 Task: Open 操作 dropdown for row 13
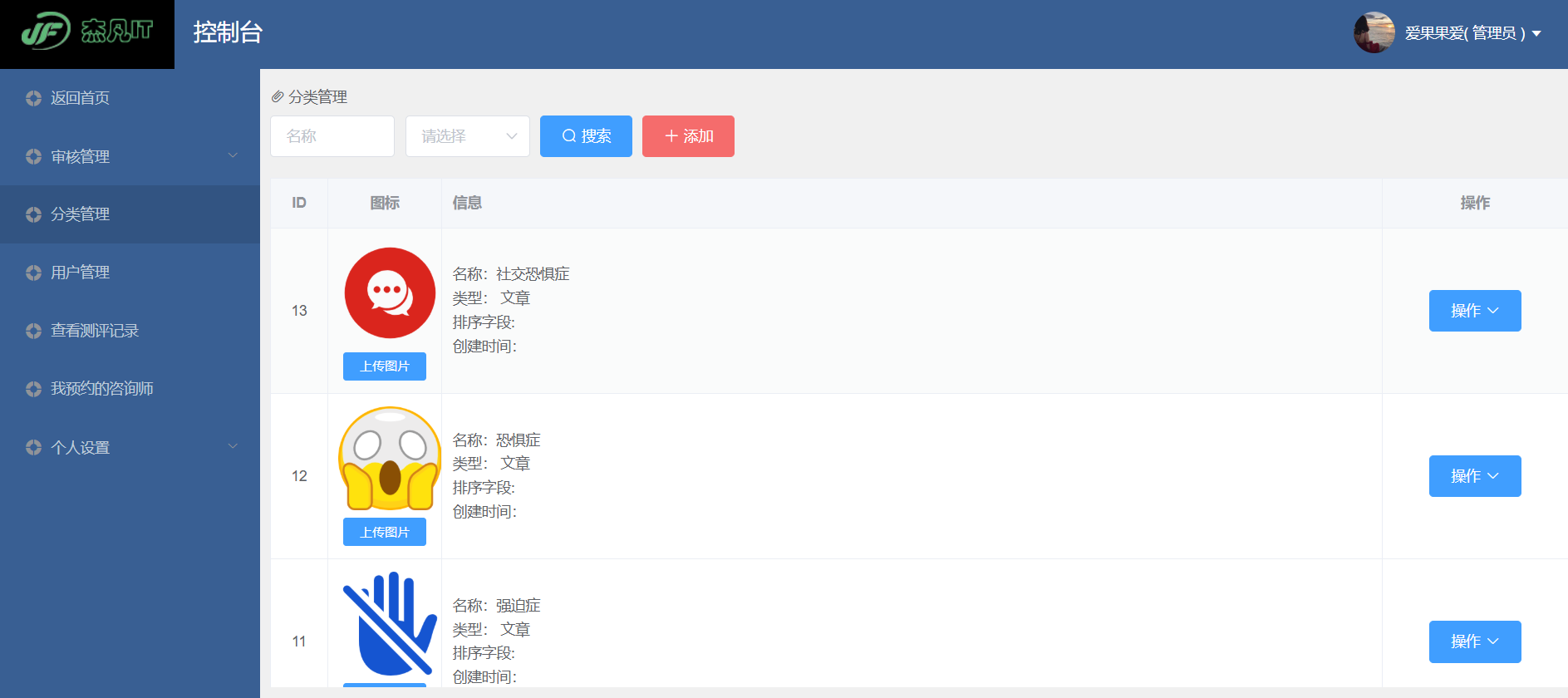click(x=1475, y=311)
